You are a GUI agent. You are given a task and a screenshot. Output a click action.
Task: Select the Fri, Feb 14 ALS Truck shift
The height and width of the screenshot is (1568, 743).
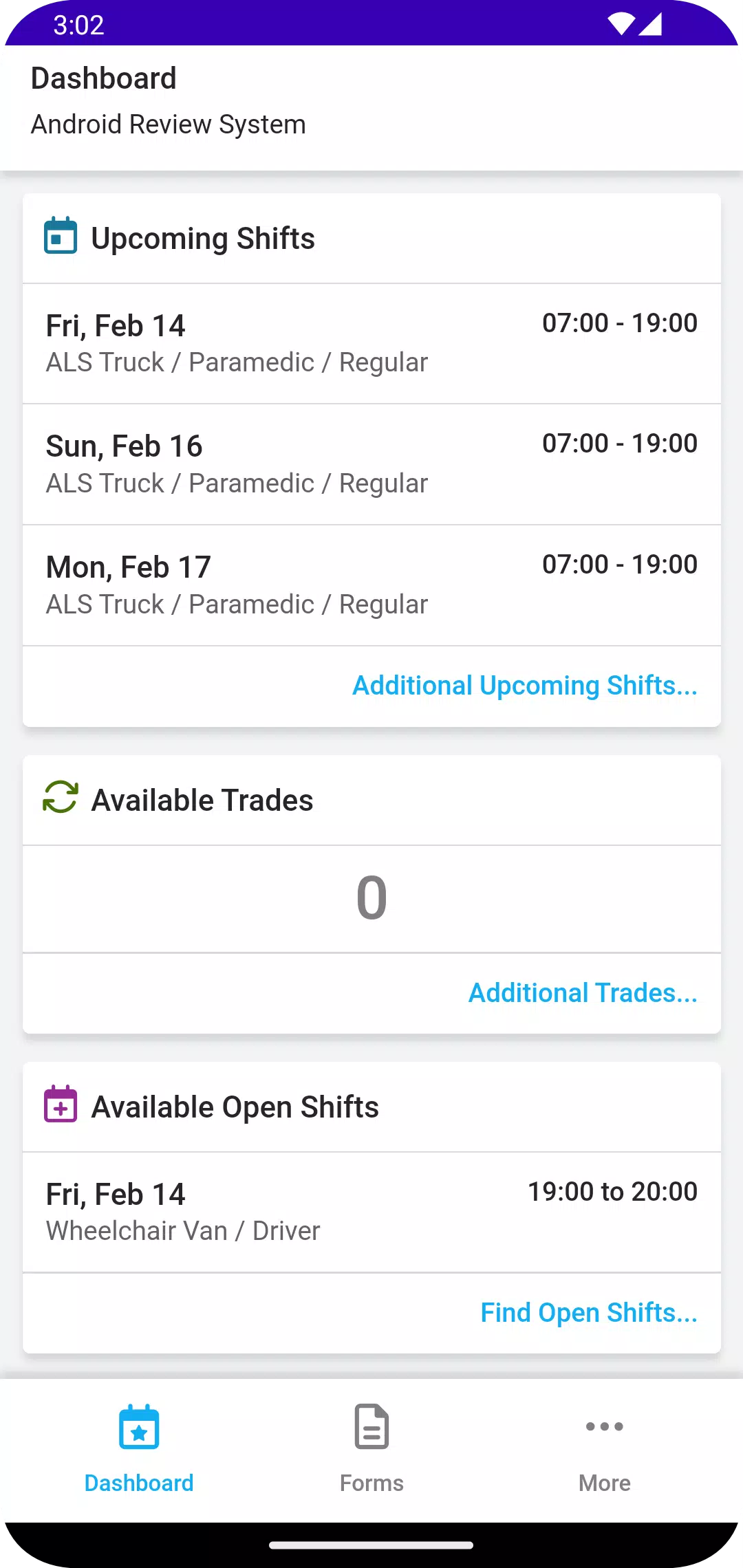tap(371, 344)
